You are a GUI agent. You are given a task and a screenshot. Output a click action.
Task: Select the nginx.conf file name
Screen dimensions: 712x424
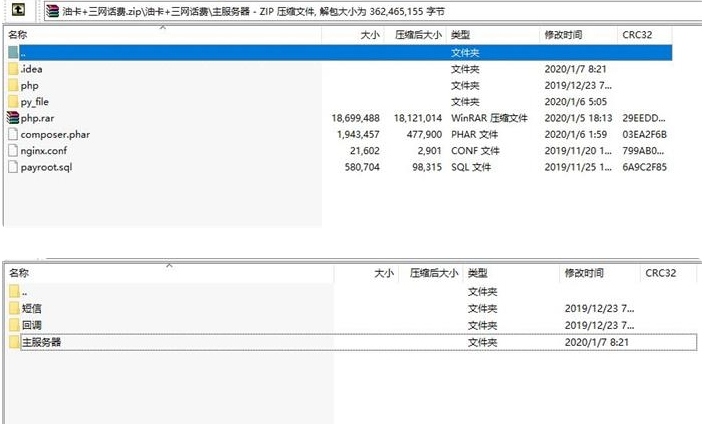click(x=44, y=151)
